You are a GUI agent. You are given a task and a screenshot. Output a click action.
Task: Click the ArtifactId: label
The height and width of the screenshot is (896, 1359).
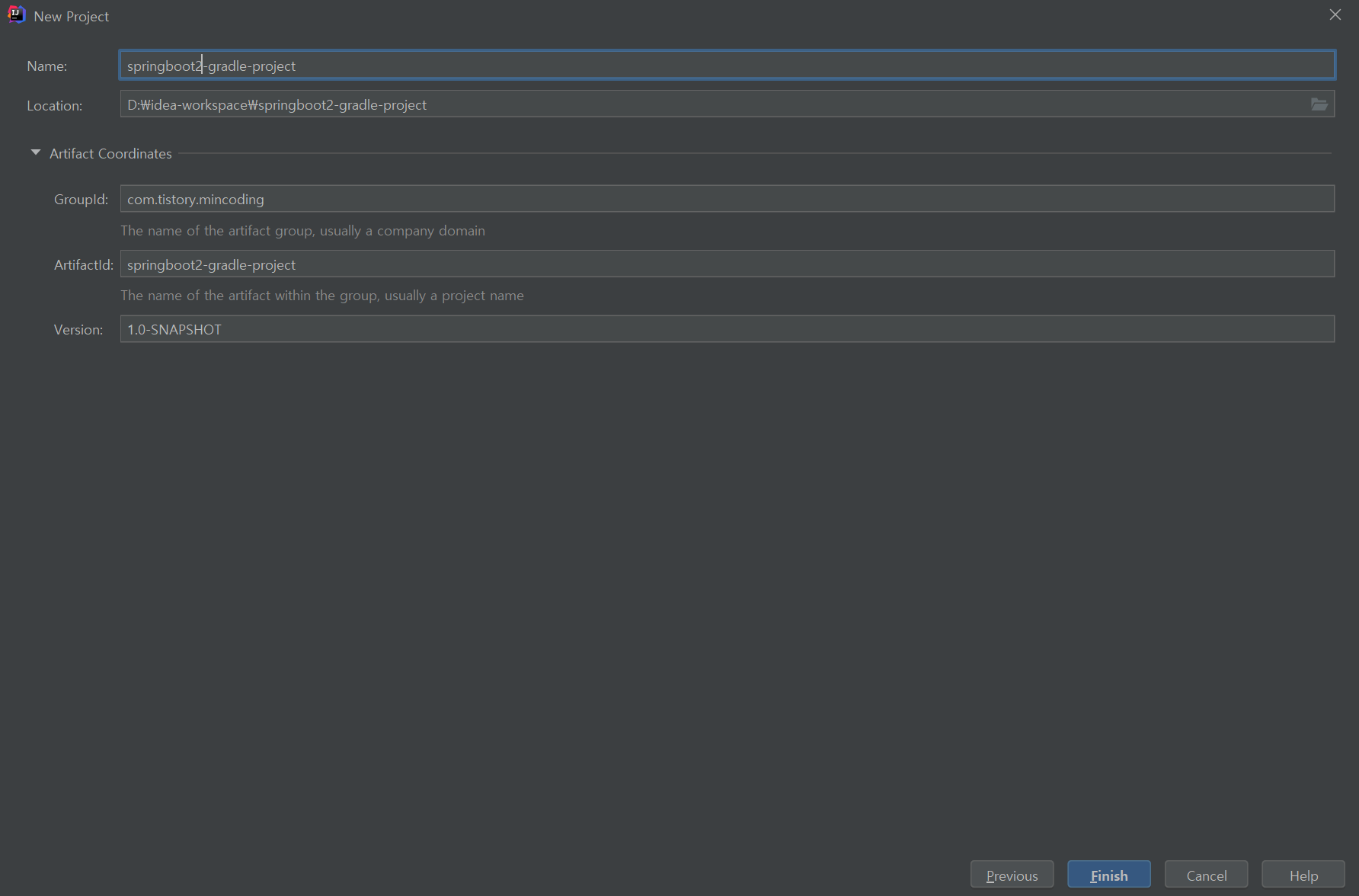tap(84, 265)
